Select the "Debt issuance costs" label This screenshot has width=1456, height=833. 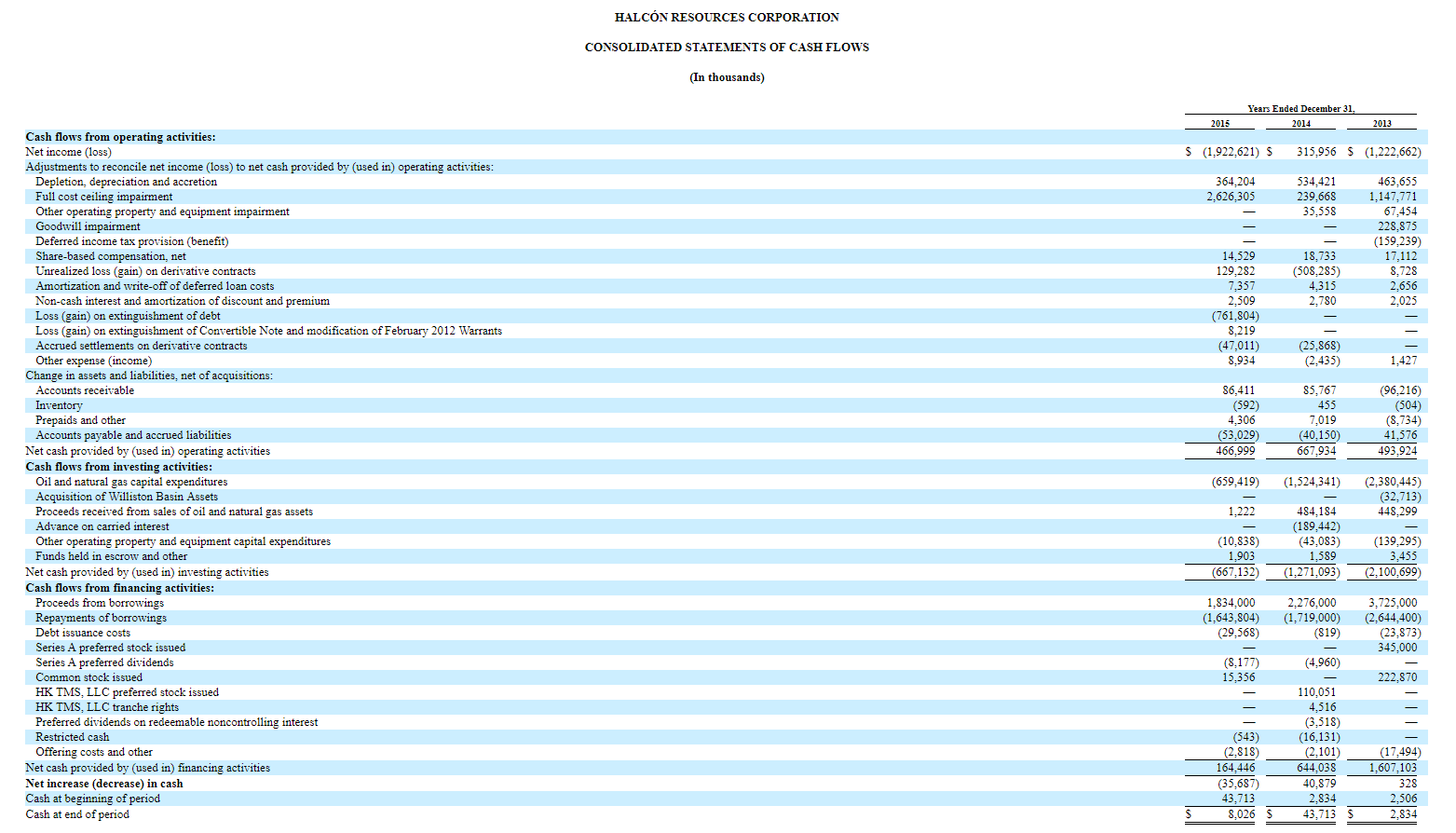tap(83, 633)
